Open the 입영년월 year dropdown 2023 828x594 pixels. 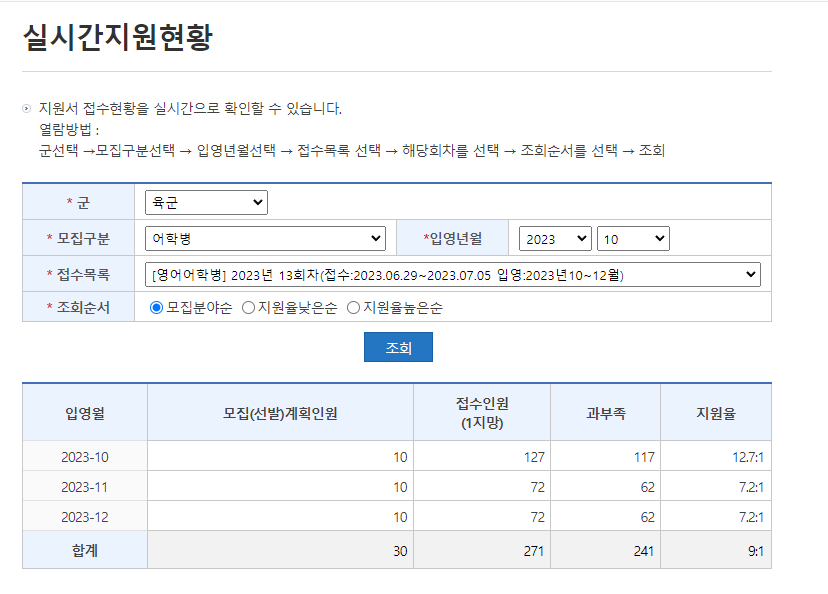point(555,239)
